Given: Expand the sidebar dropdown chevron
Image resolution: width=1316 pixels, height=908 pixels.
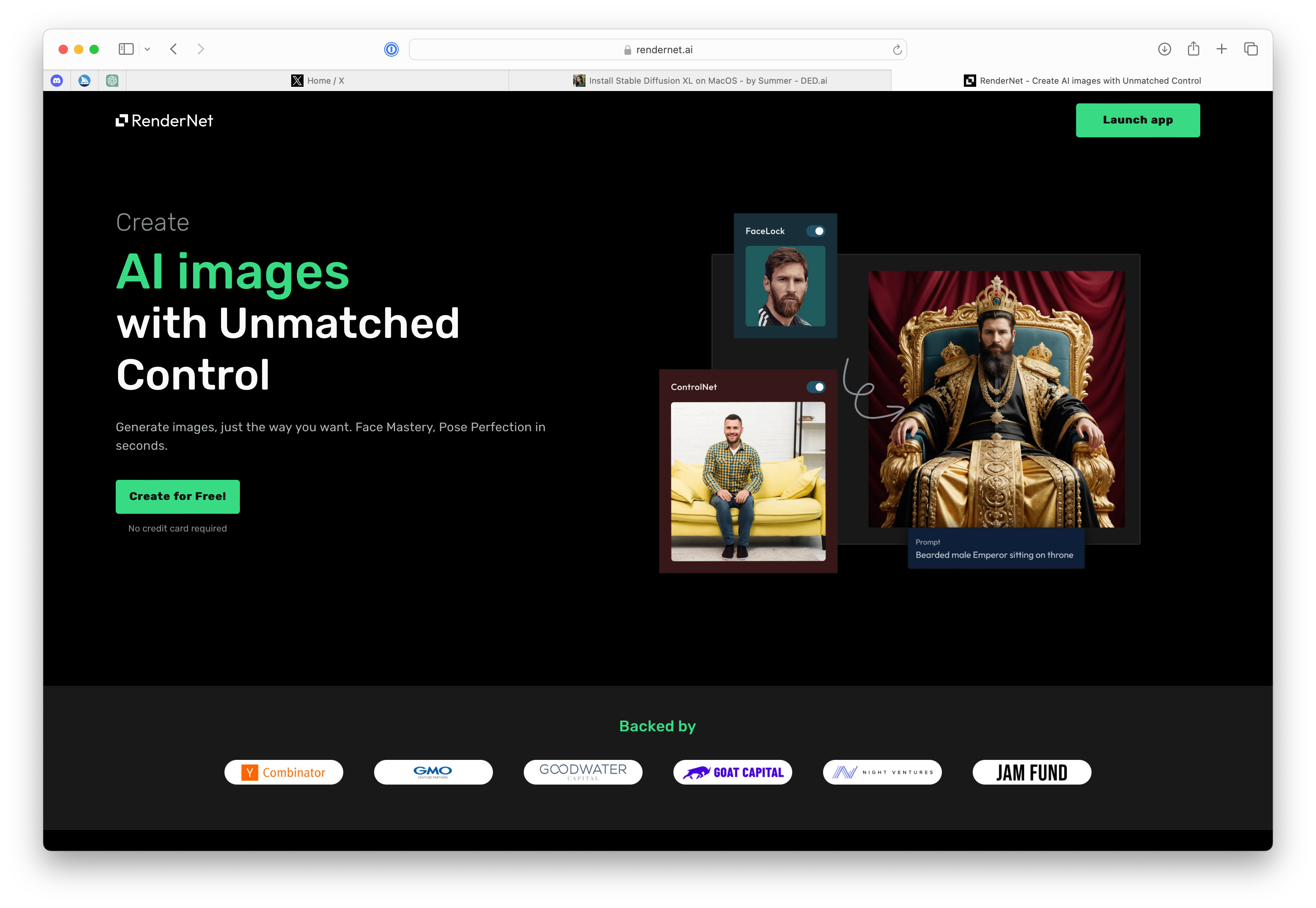Looking at the screenshot, I should point(147,49).
